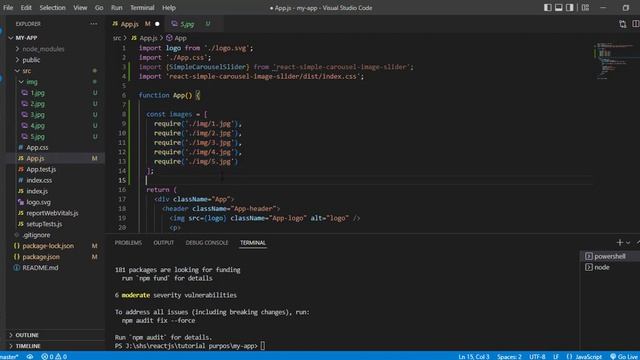Select the powershell terminal instance
Screen dimensions: 640x360
click(x=609, y=256)
